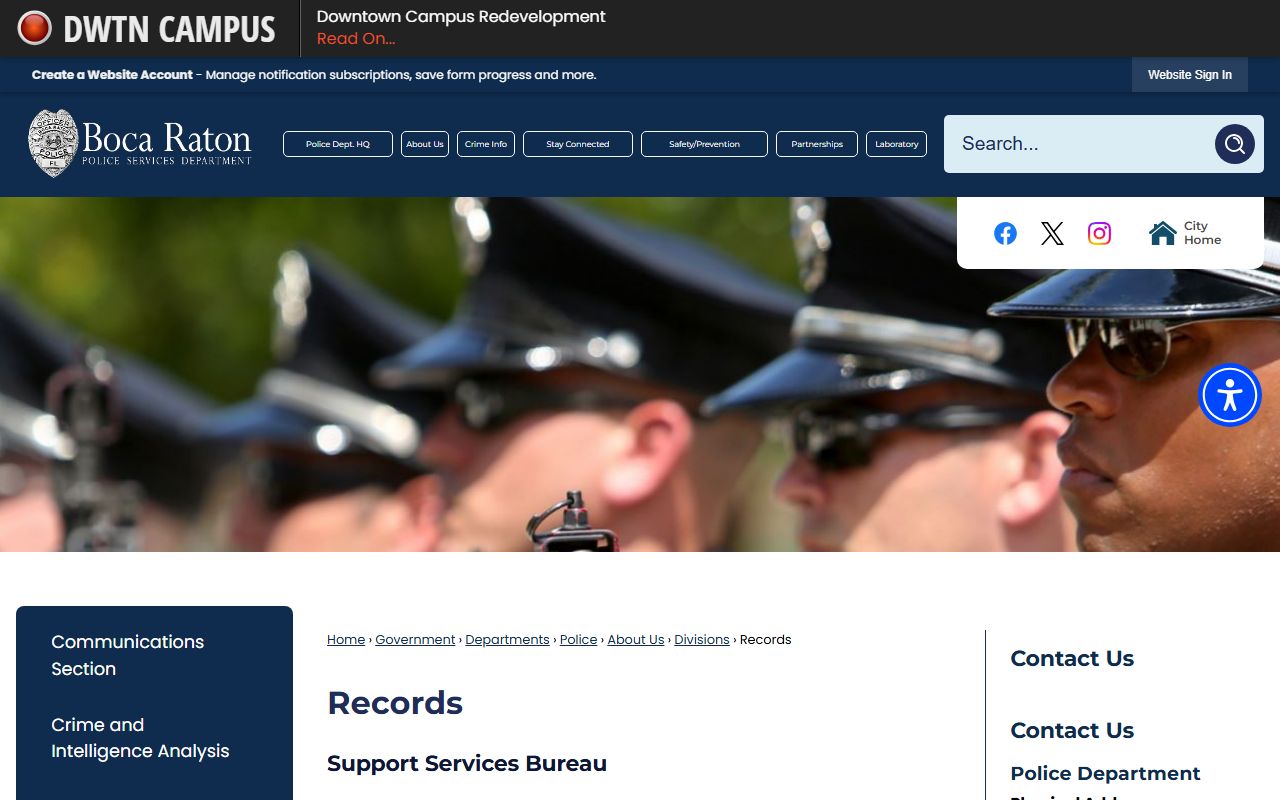
Task: Open Safety/Prevention menu
Action: 704,144
